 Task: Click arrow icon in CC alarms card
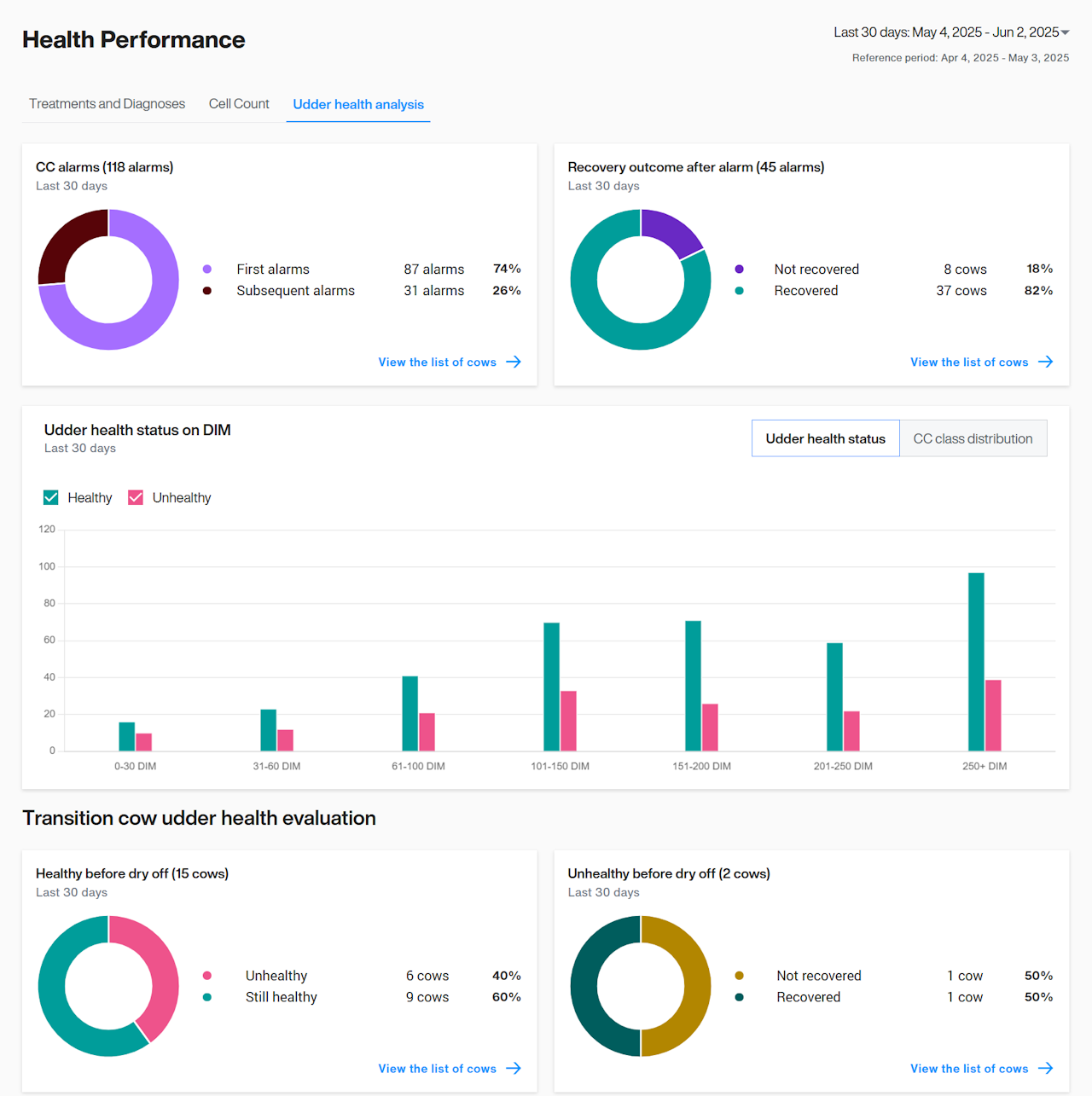(x=514, y=362)
